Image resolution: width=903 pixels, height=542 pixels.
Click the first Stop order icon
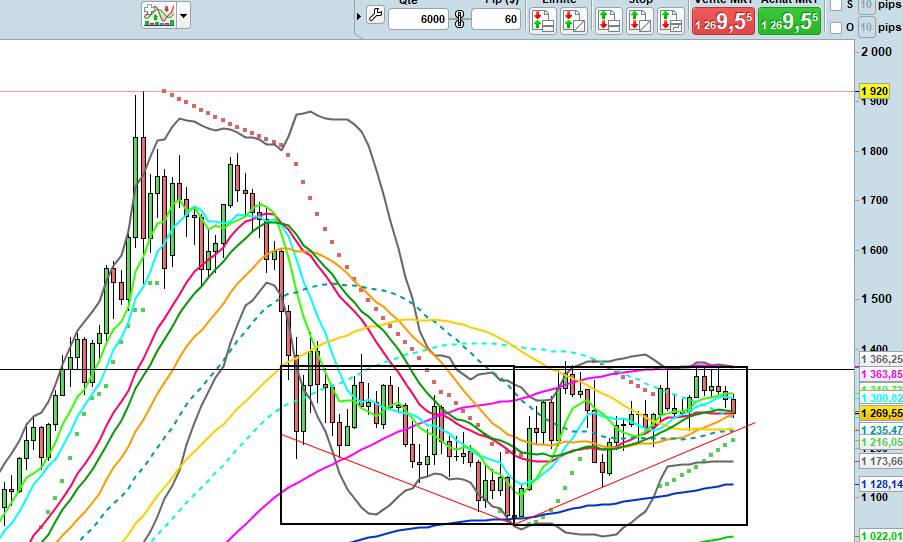click(x=608, y=21)
